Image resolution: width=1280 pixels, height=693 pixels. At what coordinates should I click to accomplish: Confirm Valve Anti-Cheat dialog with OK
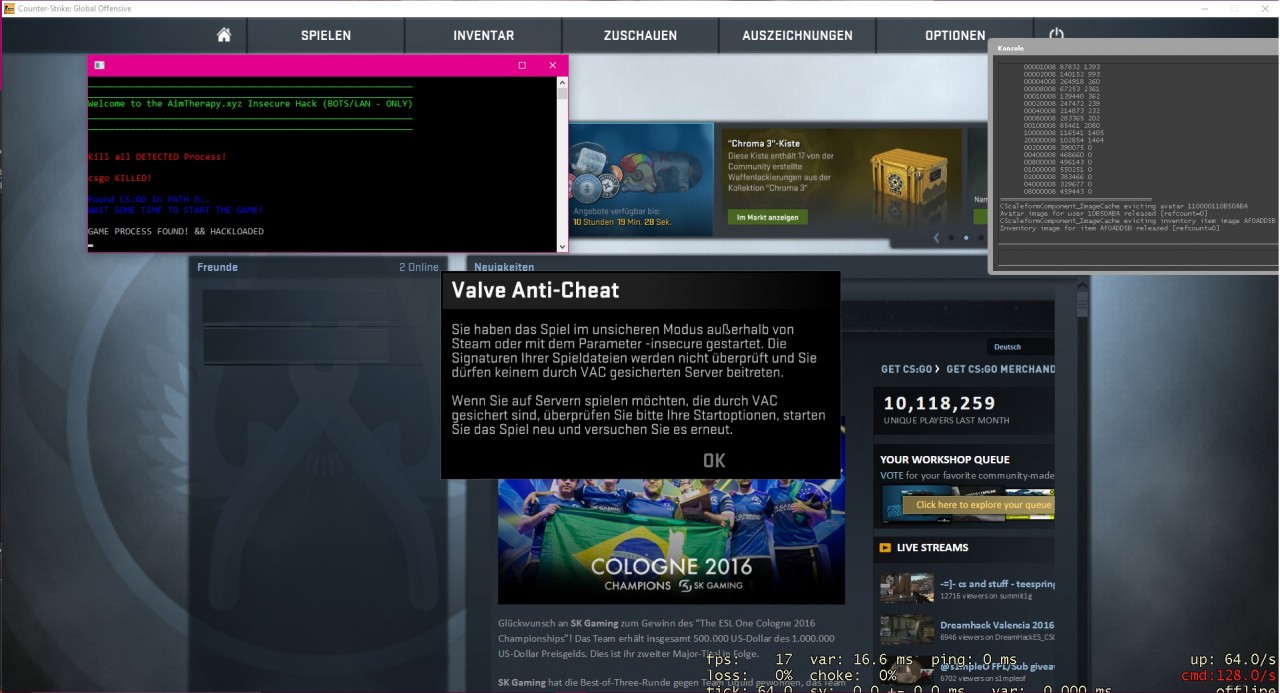tap(714, 460)
